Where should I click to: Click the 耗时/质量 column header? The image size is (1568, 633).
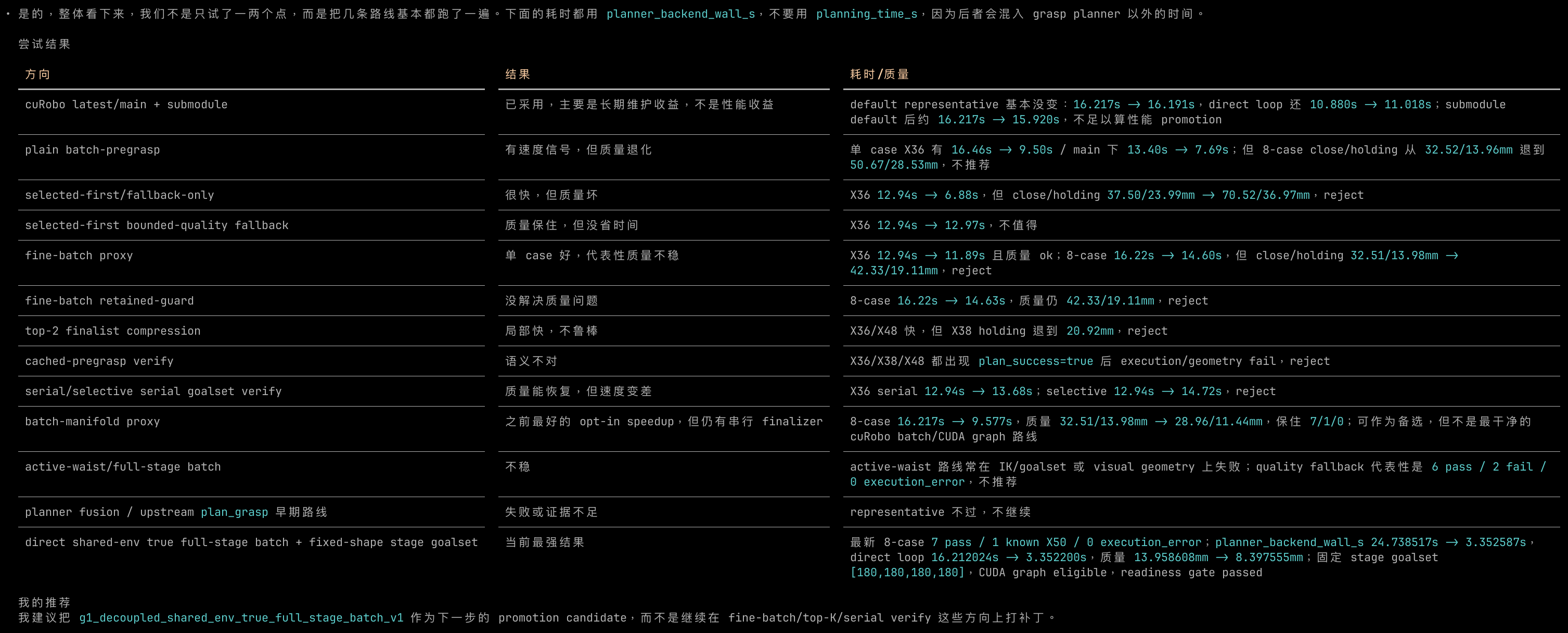880,74
